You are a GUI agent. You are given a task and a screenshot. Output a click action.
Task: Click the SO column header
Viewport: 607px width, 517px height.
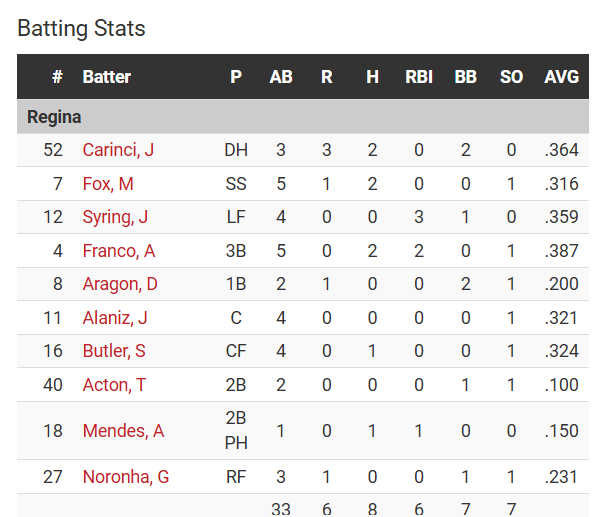click(x=511, y=77)
